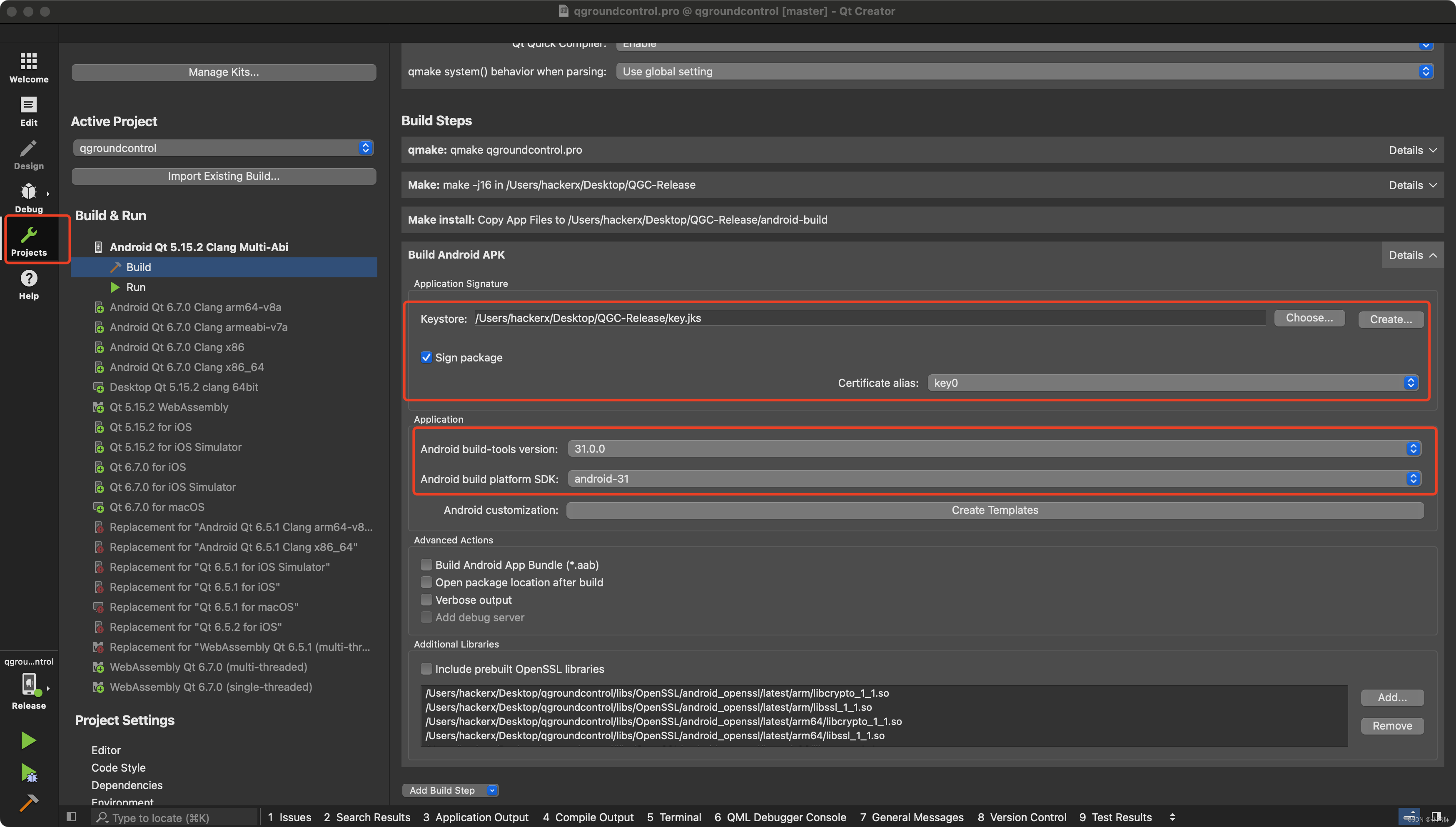
Task: Toggle the left sidebar visibility
Action: click(x=71, y=817)
